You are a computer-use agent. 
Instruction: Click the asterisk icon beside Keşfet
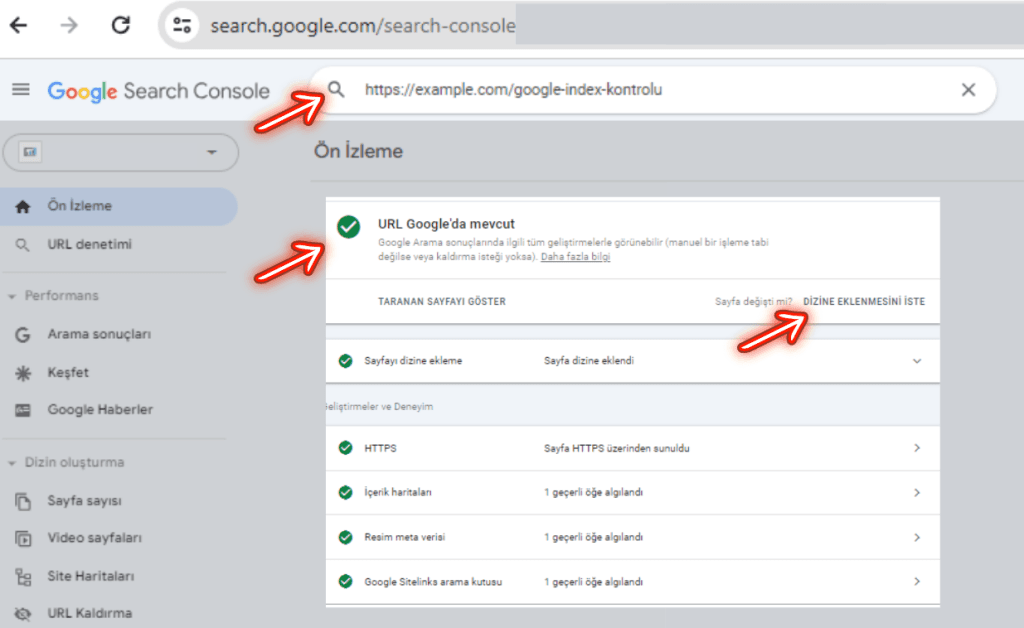(23, 373)
